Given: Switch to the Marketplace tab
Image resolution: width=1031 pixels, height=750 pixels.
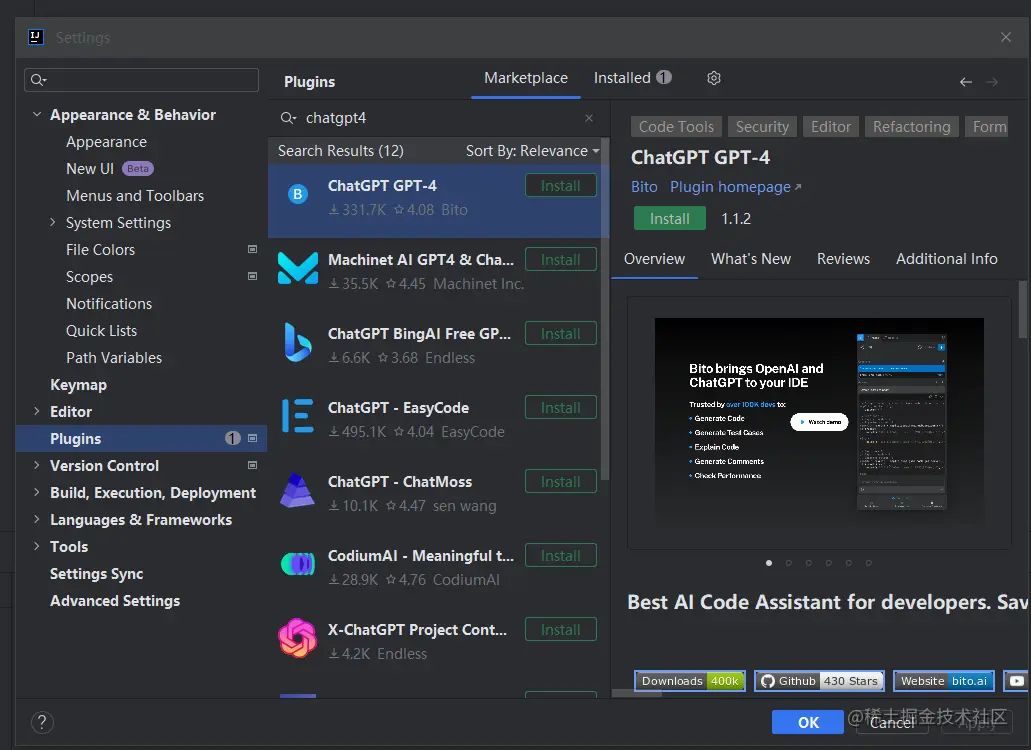Looking at the screenshot, I should pyautogui.click(x=526, y=78).
